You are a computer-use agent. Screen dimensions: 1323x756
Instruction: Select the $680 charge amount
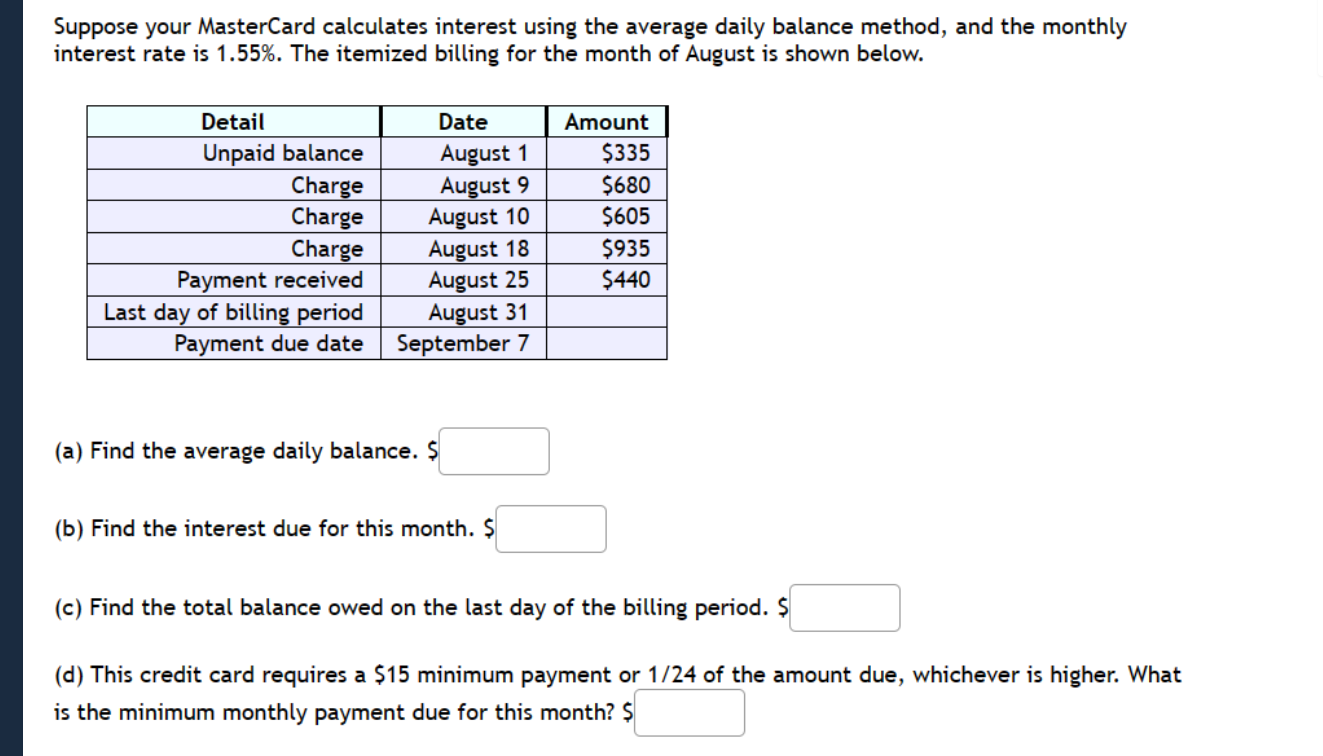tap(607, 186)
